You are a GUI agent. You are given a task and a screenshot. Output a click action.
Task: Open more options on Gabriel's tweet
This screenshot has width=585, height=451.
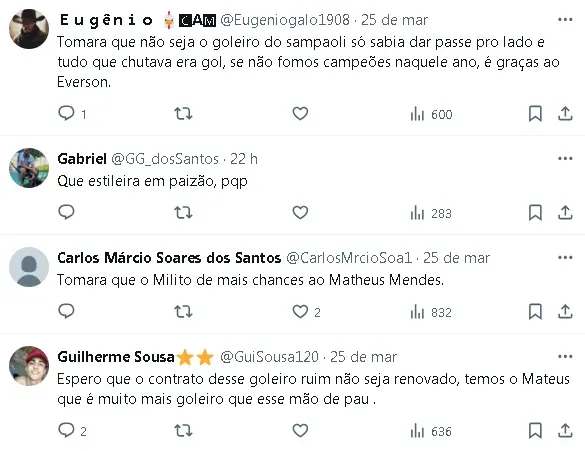coord(565,159)
